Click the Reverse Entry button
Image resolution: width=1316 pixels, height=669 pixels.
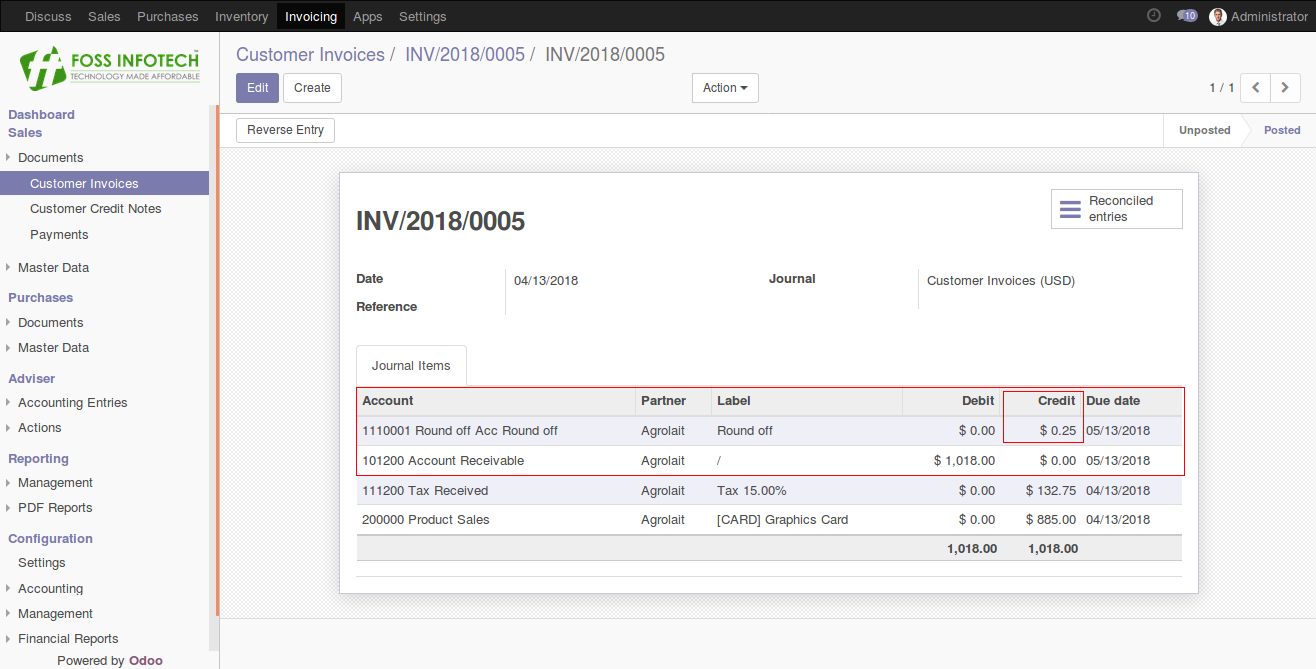click(x=286, y=130)
